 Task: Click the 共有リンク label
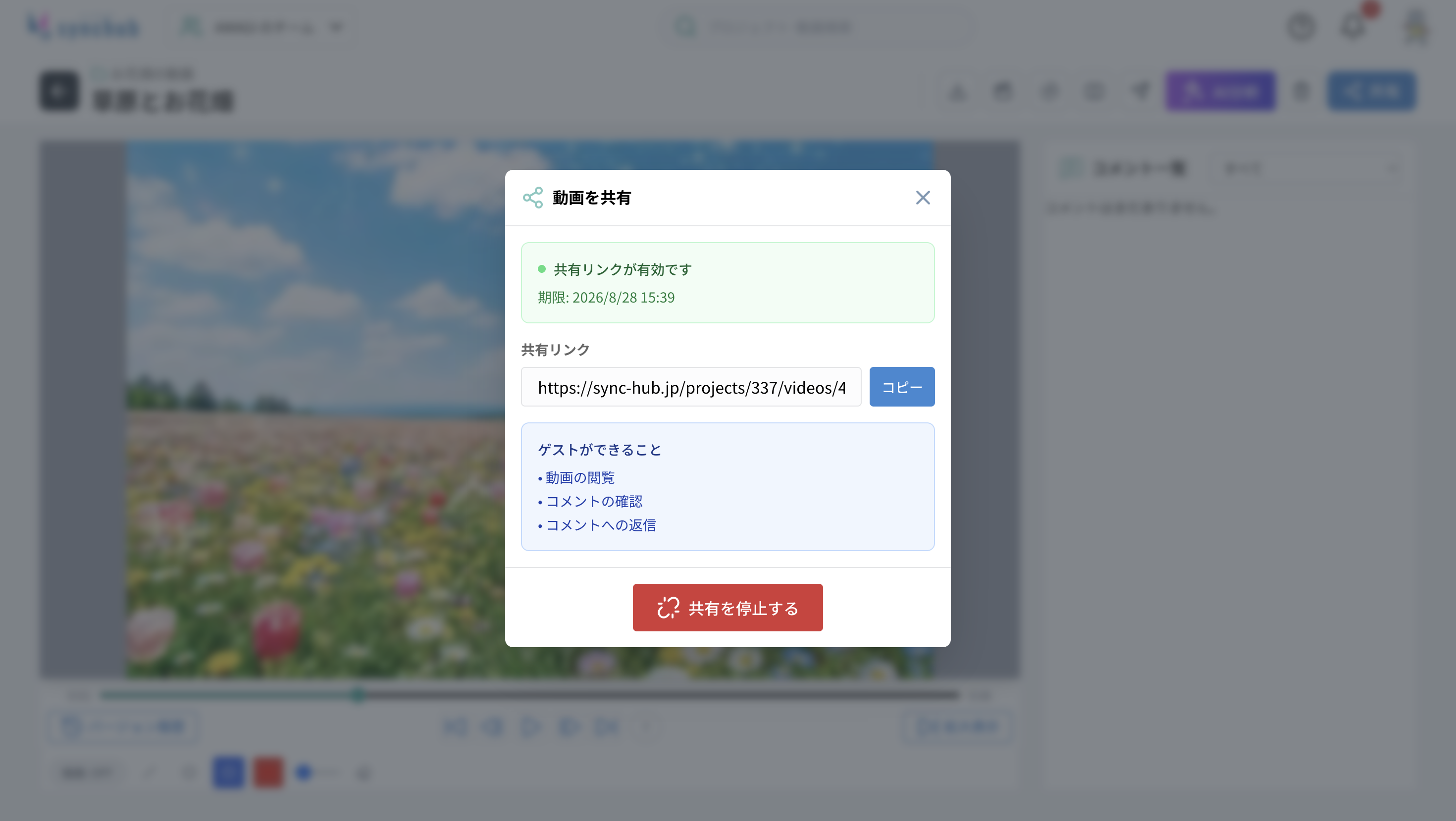(x=555, y=350)
